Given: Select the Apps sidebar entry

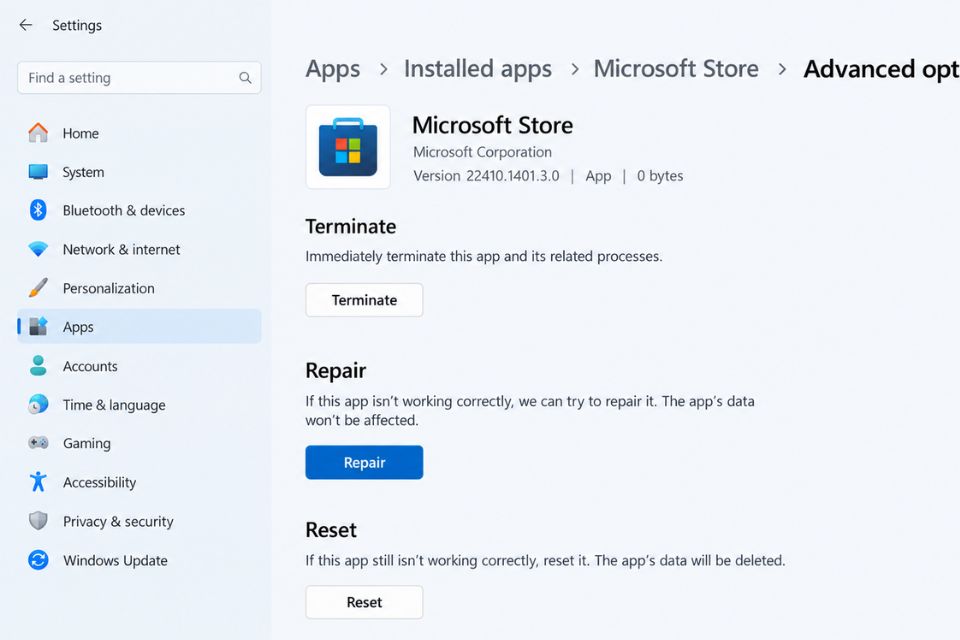Looking at the screenshot, I should click(139, 326).
